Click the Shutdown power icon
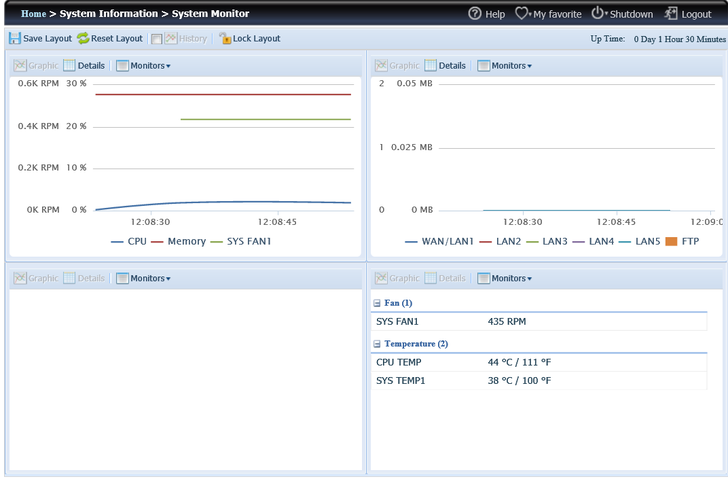The height and width of the screenshot is (479, 728). pyautogui.click(x=598, y=14)
